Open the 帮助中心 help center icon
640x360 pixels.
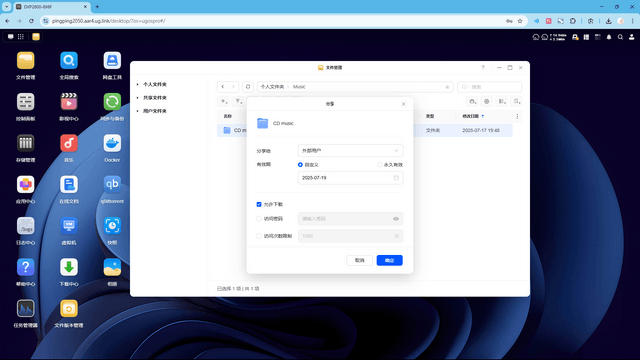pos(25,267)
